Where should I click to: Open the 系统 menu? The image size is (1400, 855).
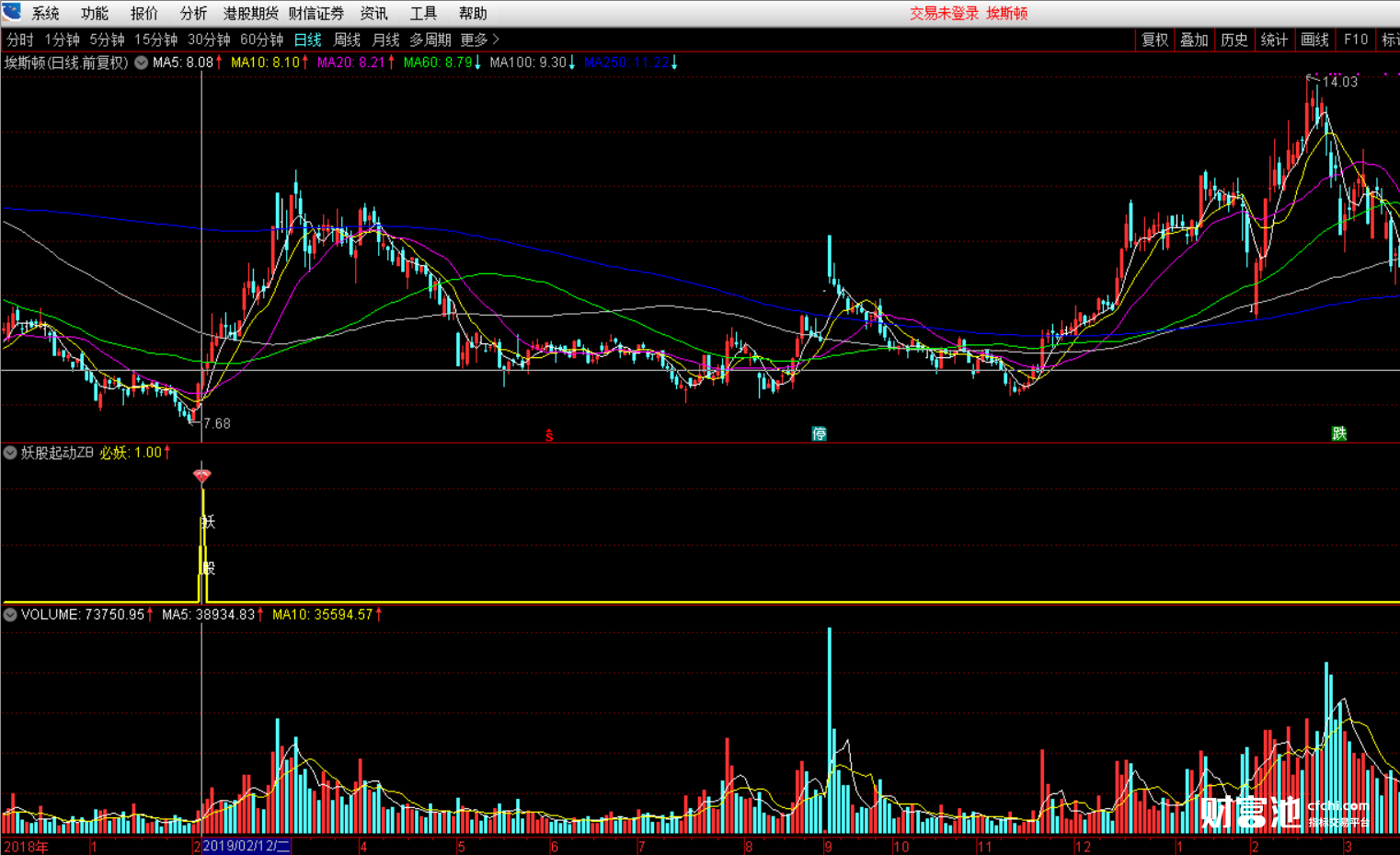click(46, 13)
